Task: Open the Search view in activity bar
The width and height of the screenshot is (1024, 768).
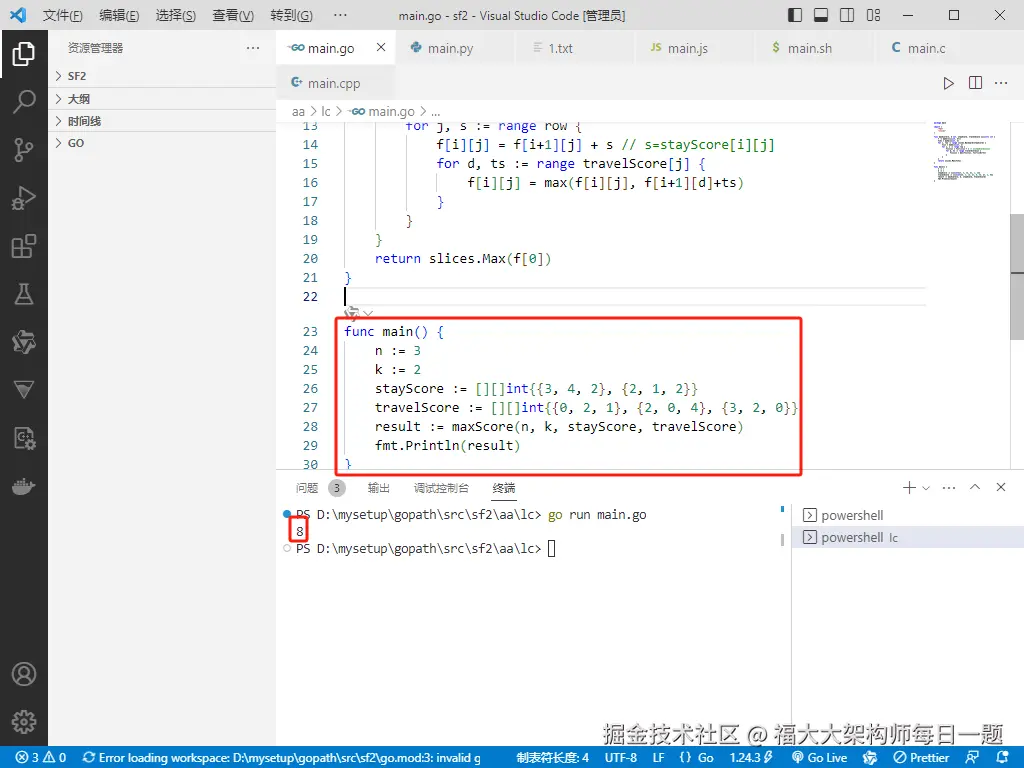Action: [x=24, y=102]
